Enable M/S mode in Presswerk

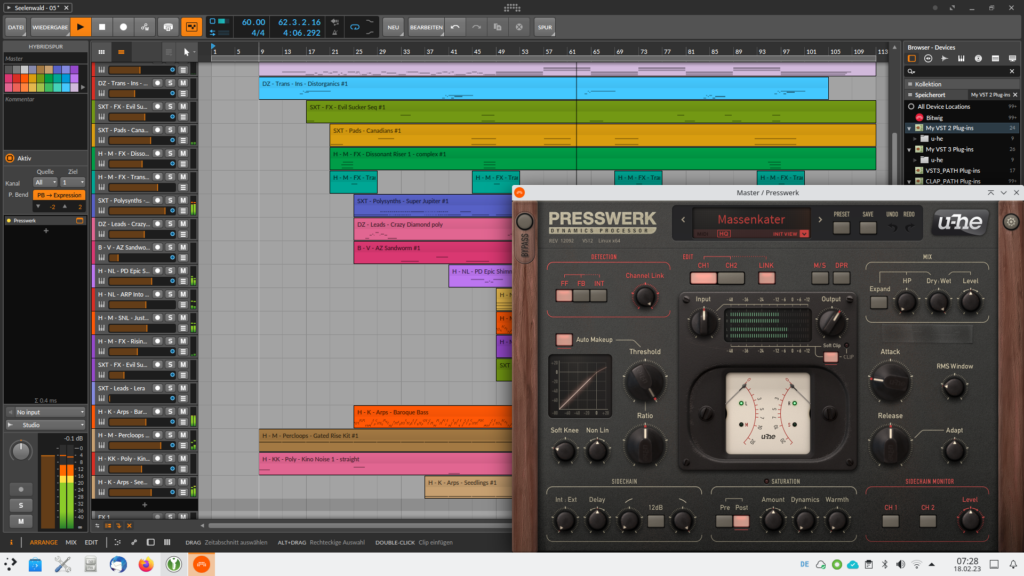[x=820, y=278]
